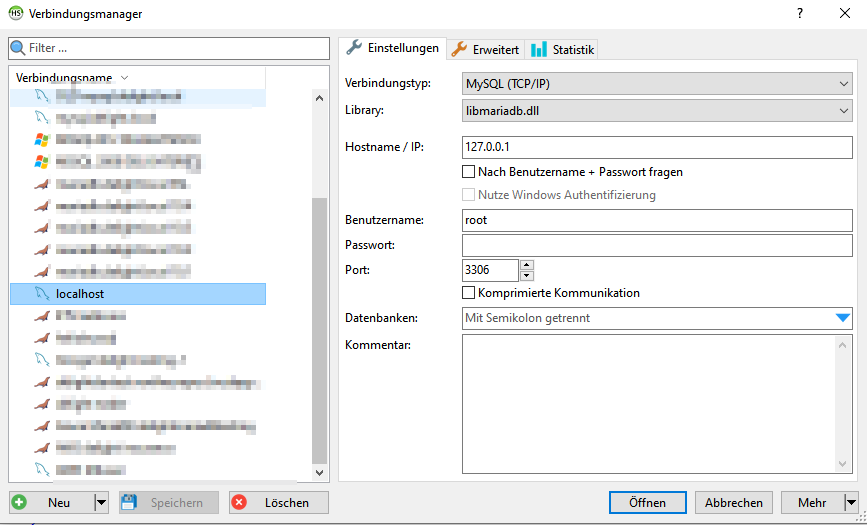The image size is (867, 525).
Task: Open the Datenbanken dropdown list
Action: (x=843, y=318)
